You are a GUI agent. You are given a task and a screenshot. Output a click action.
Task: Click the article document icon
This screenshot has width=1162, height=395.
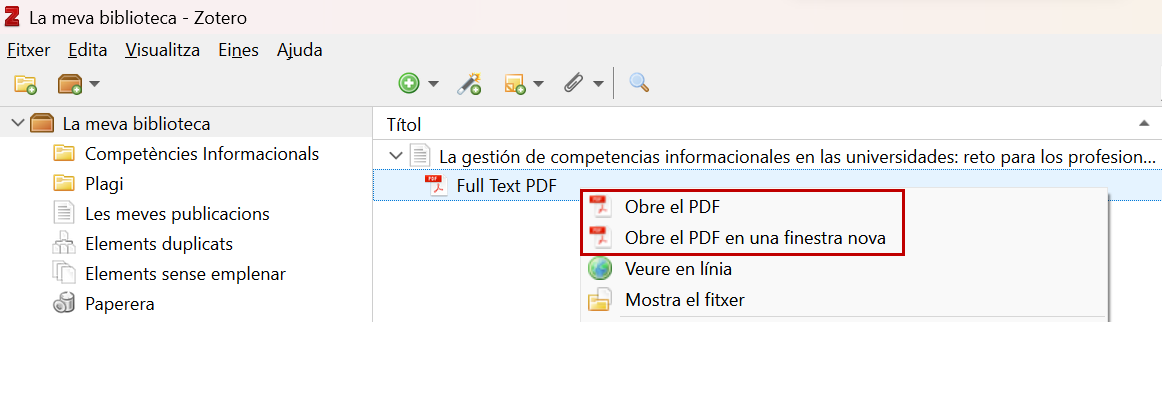(420, 156)
